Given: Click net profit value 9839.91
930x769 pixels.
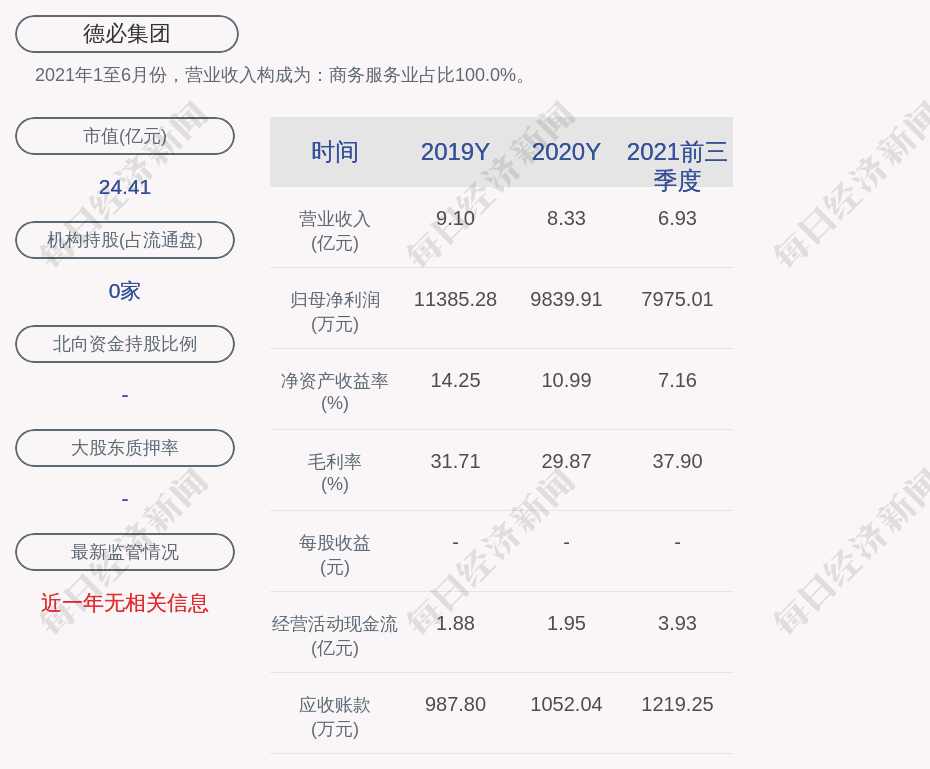Looking at the screenshot, I should click(x=566, y=299).
